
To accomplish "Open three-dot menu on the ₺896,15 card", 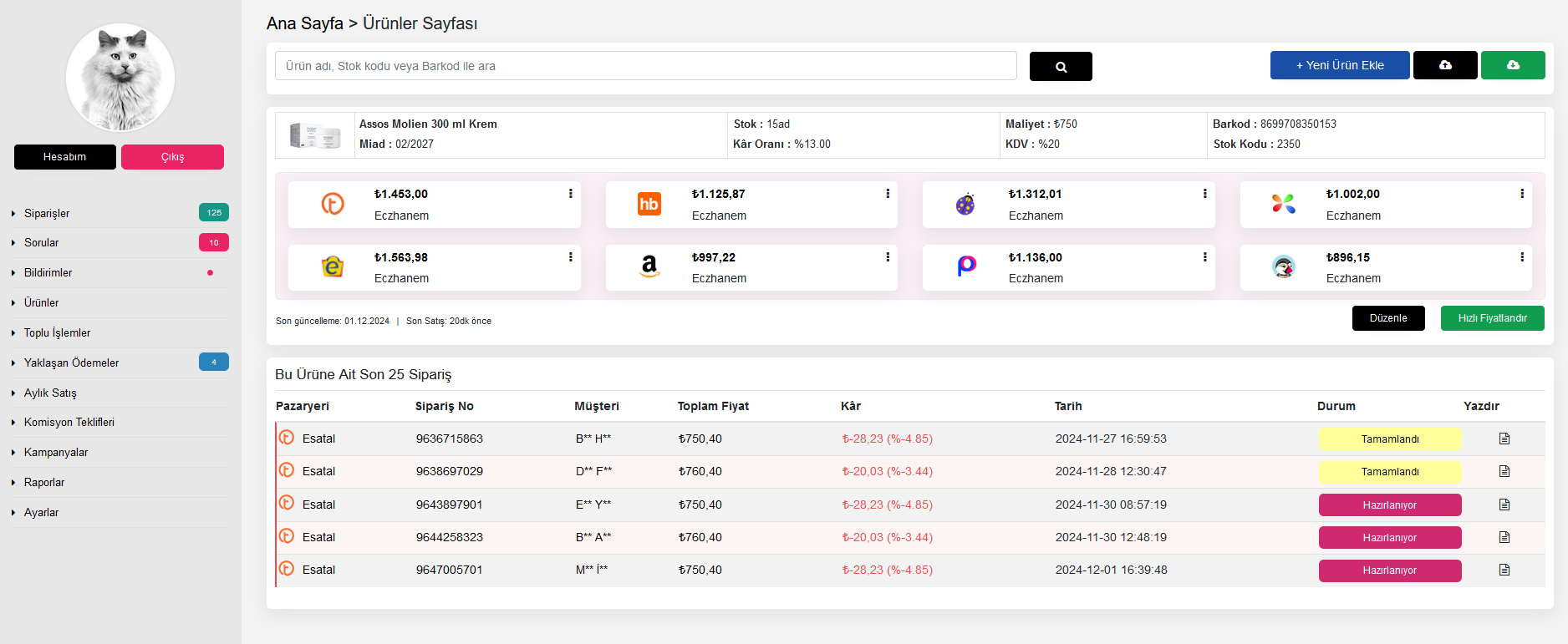I will pos(1521,257).
